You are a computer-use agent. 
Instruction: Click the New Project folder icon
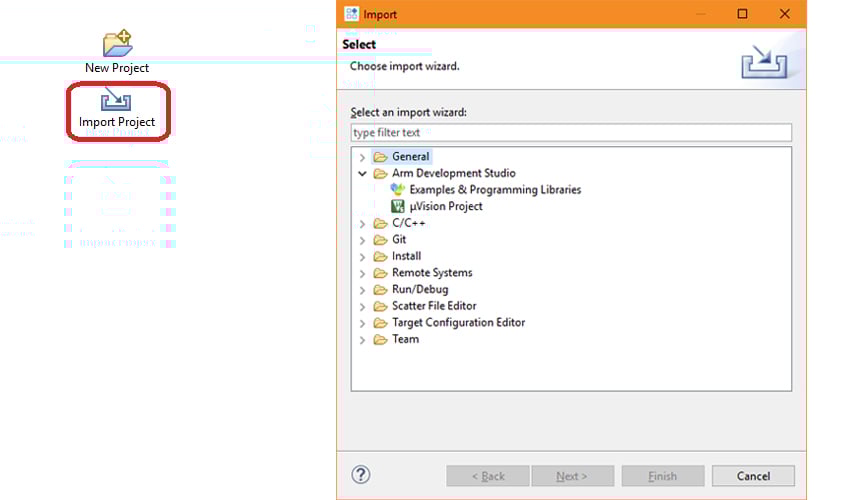(x=117, y=44)
